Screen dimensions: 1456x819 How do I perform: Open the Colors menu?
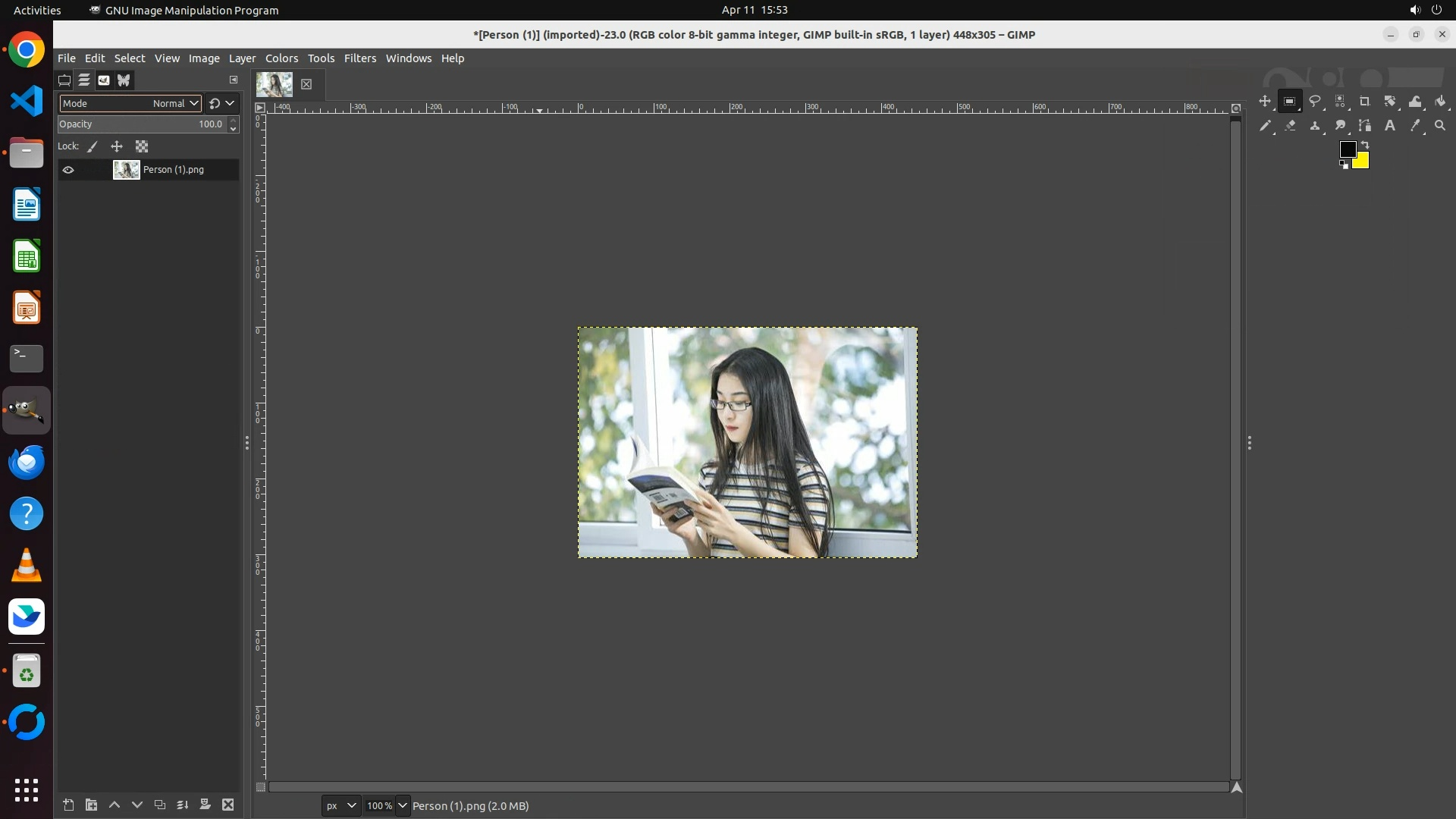click(x=281, y=58)
